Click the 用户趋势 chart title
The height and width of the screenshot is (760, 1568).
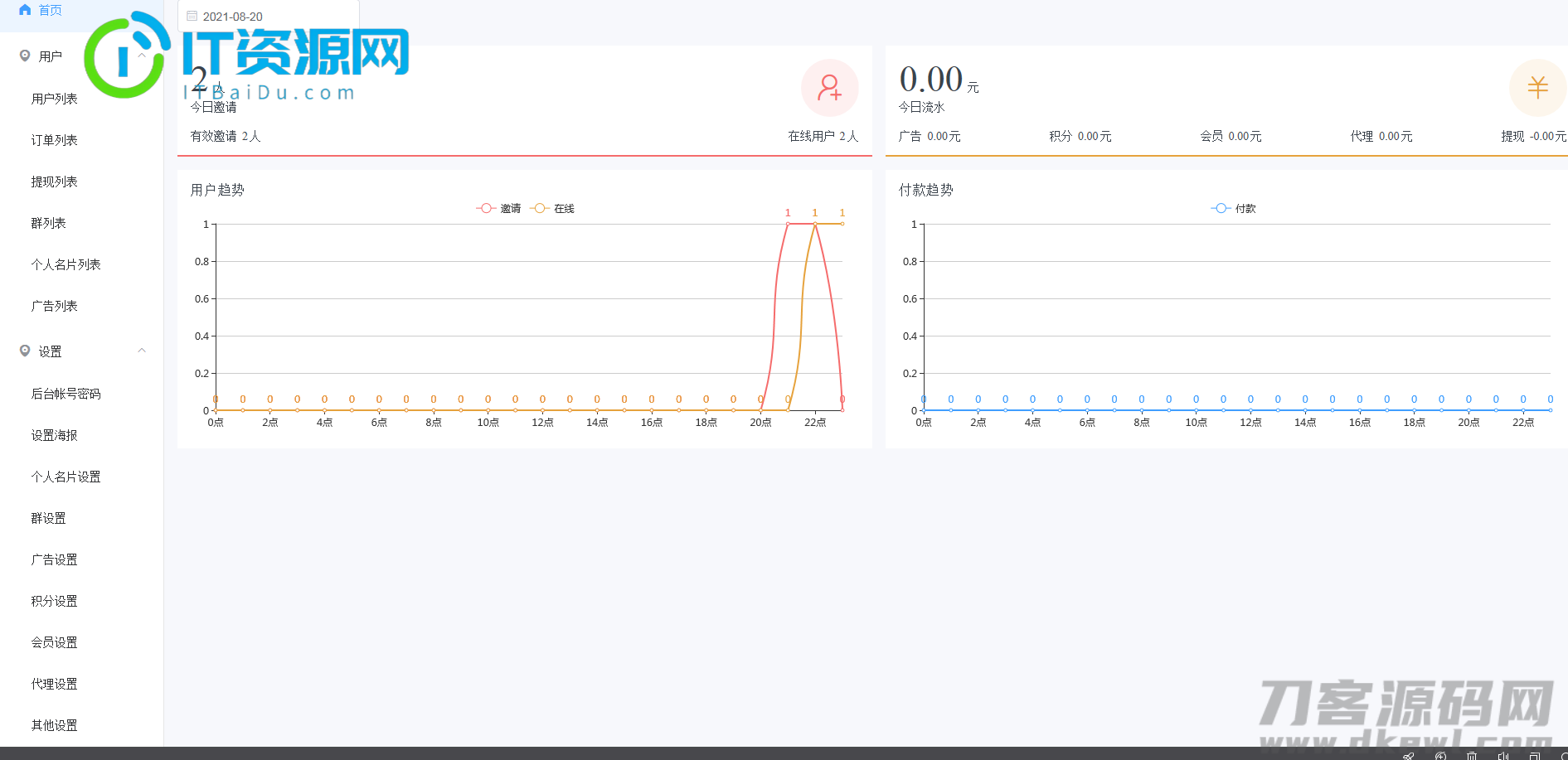(217, 190)
